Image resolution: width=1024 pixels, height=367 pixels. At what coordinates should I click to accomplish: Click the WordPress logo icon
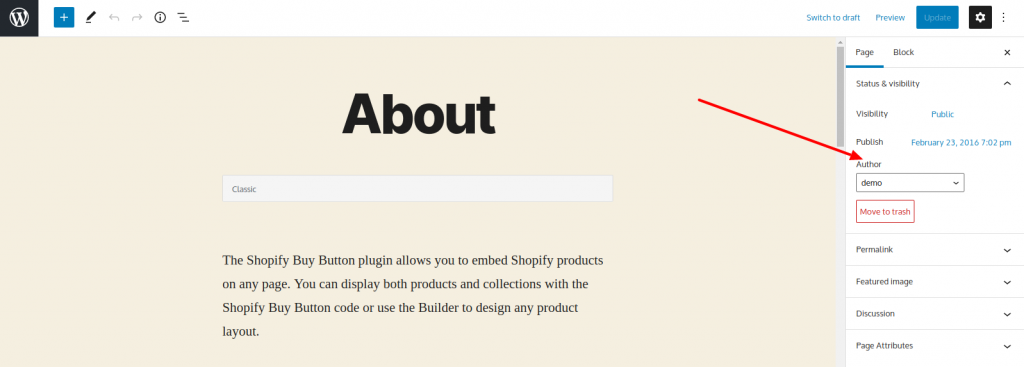point(19,18)
